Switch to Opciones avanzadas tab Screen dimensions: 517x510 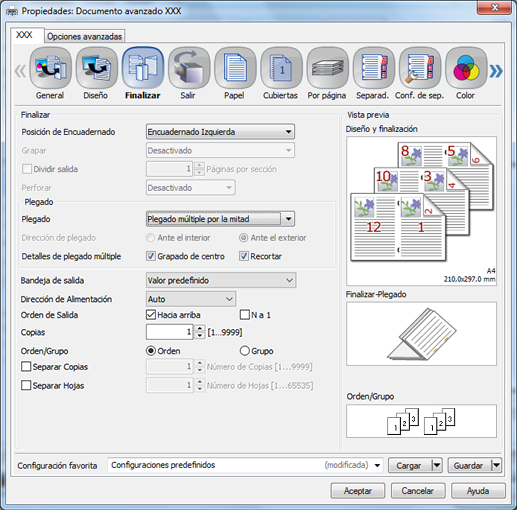[85, 36]
